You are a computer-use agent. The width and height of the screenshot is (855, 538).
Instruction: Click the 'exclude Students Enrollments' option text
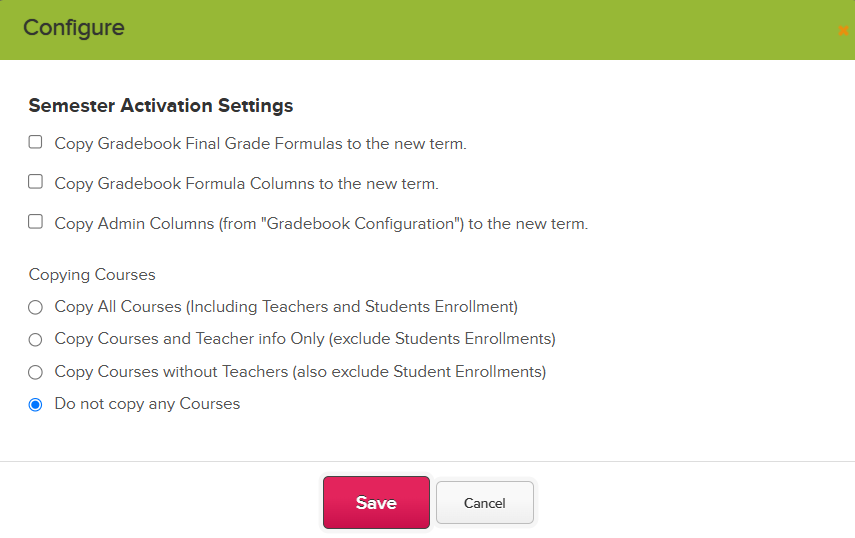[442, 339]
